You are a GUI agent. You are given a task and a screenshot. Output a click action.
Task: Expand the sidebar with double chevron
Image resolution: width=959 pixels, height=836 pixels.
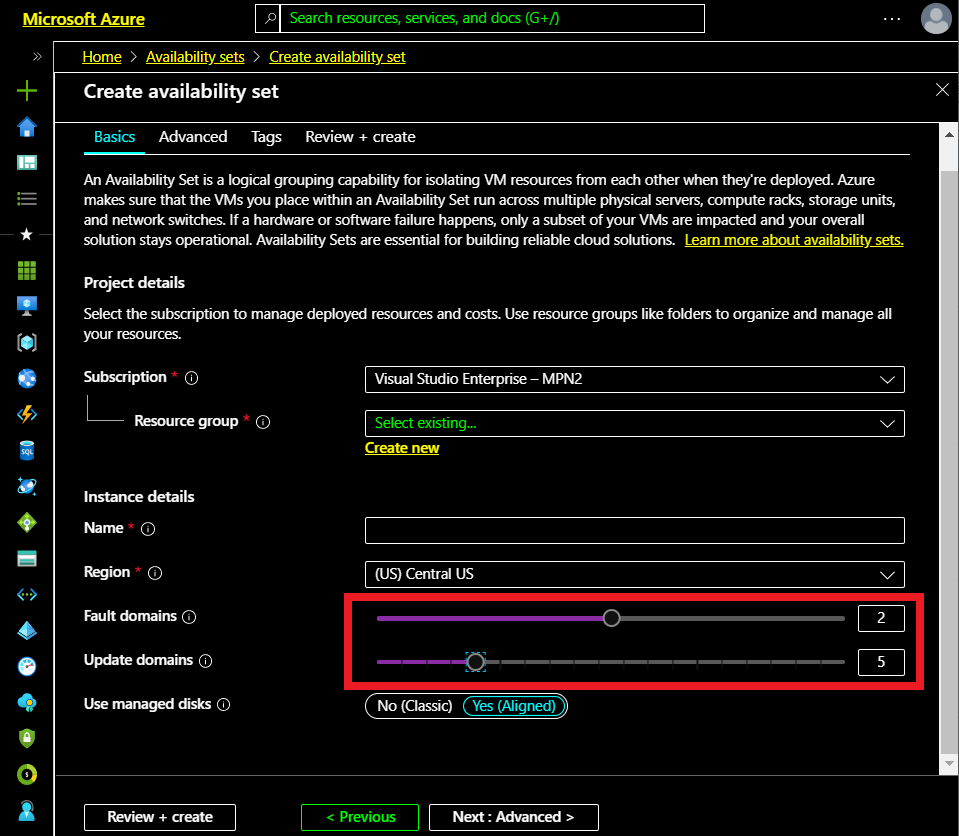click(x=37, y=57)
